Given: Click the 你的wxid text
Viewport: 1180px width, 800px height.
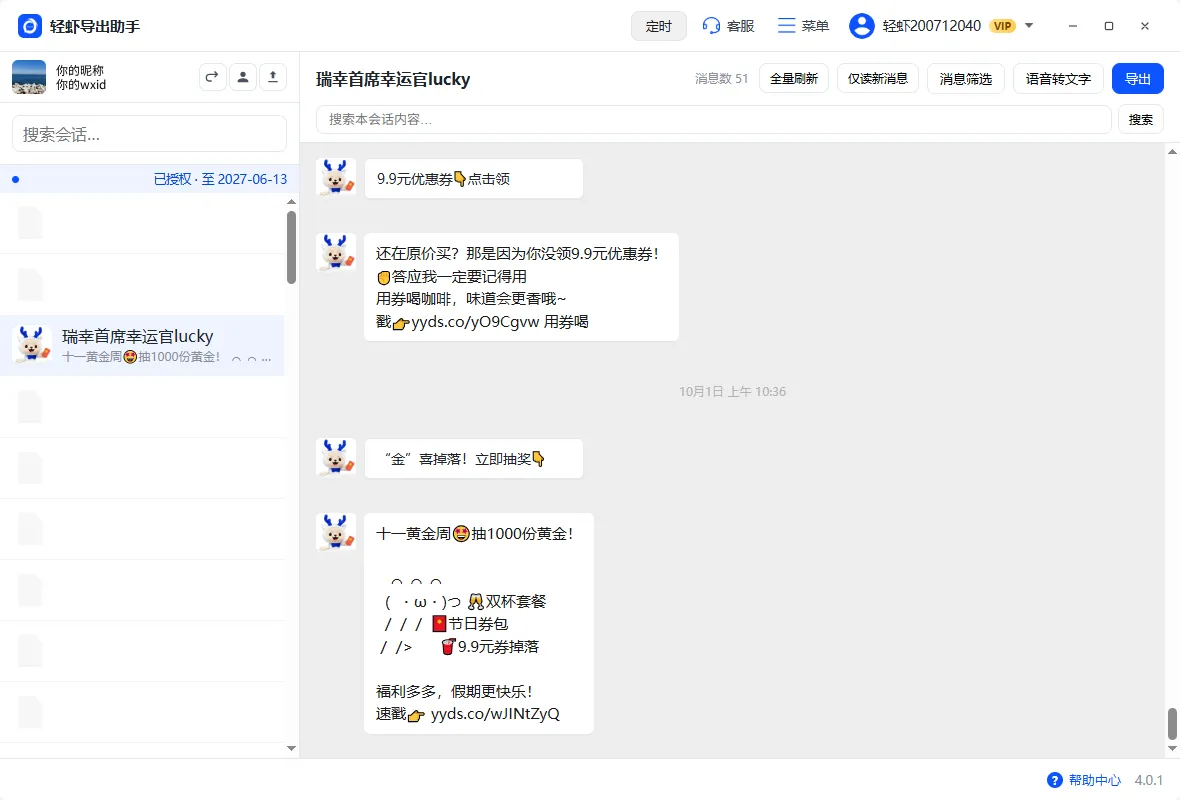Looking at the screenshot, I should (x=81, y=84).
